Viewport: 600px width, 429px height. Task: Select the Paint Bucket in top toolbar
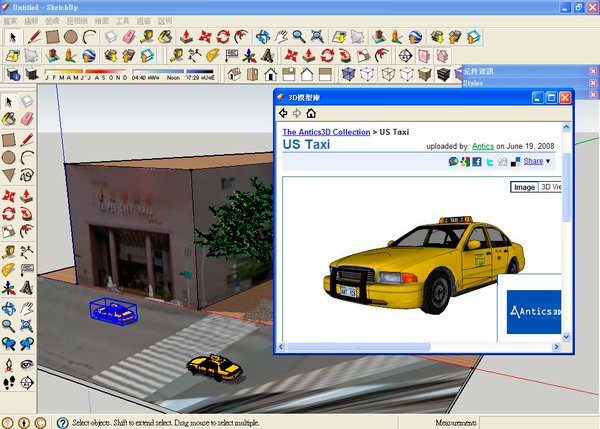tap(165, 37)
